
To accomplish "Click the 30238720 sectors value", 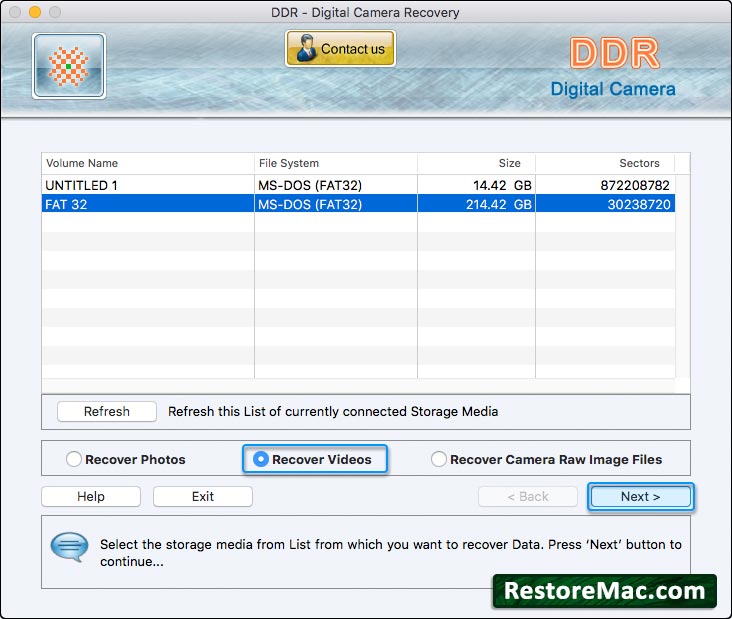I will coord(639,204).
